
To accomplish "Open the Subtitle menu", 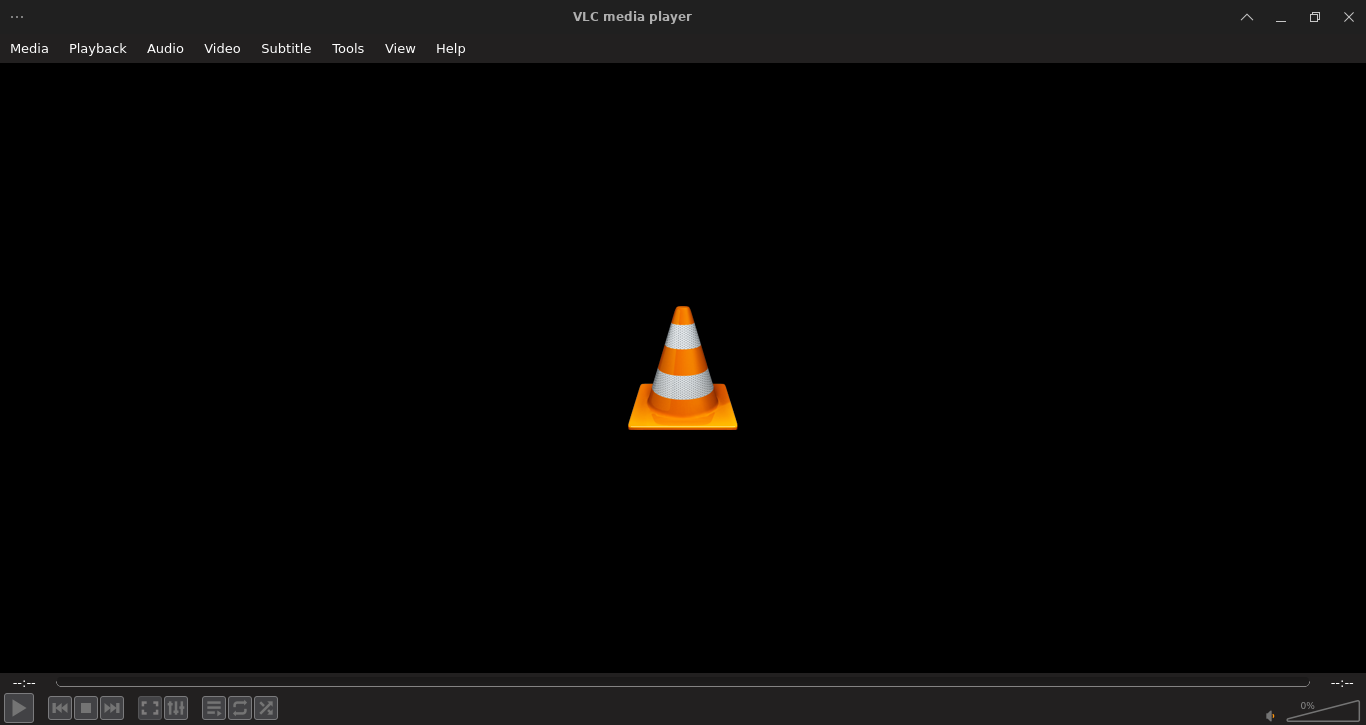I will (x=286, y=48).
